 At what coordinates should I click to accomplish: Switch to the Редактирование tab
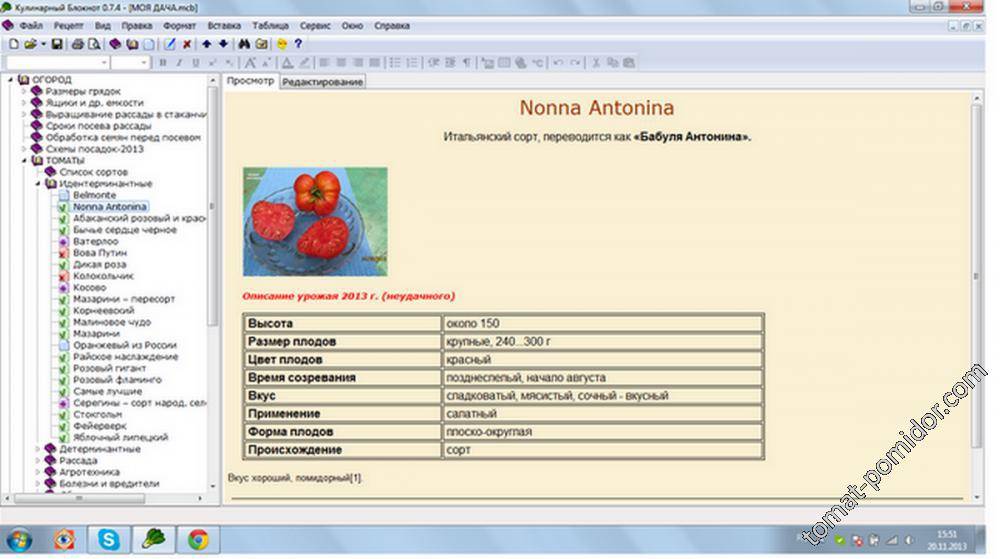(x=322, y=82)
